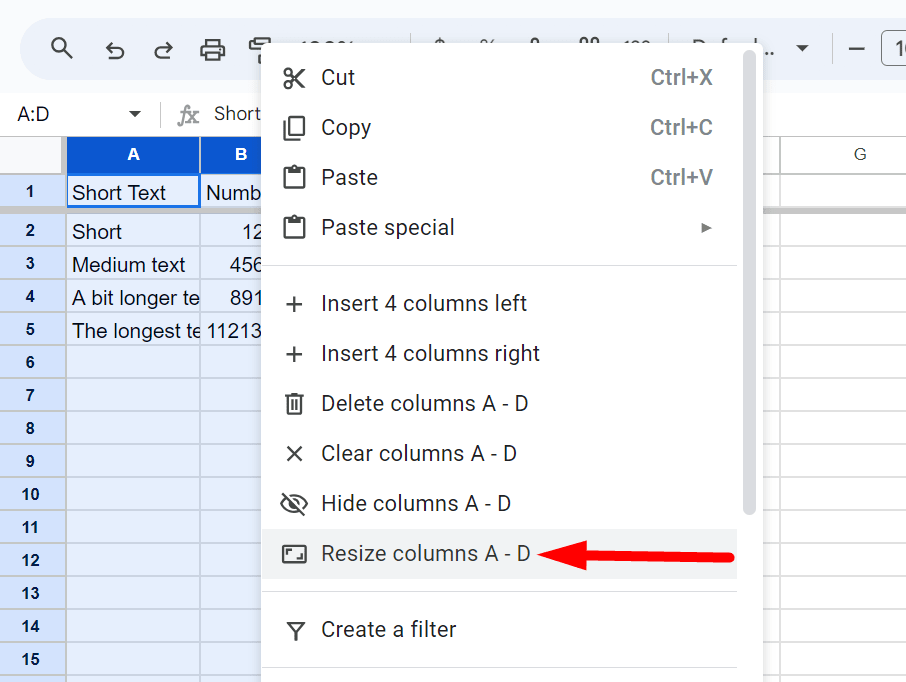Open more number formats (123)
This screenshot has height=682, width=906.
[636, 44]
